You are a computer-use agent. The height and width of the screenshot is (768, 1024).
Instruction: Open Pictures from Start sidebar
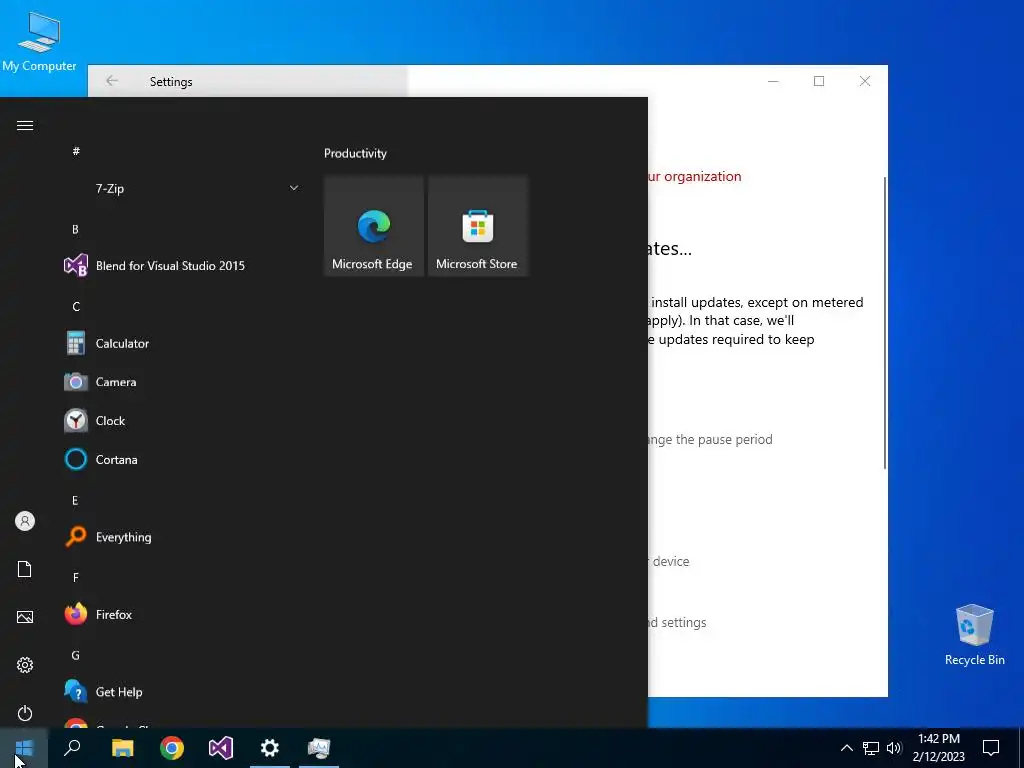pos(25,617)
